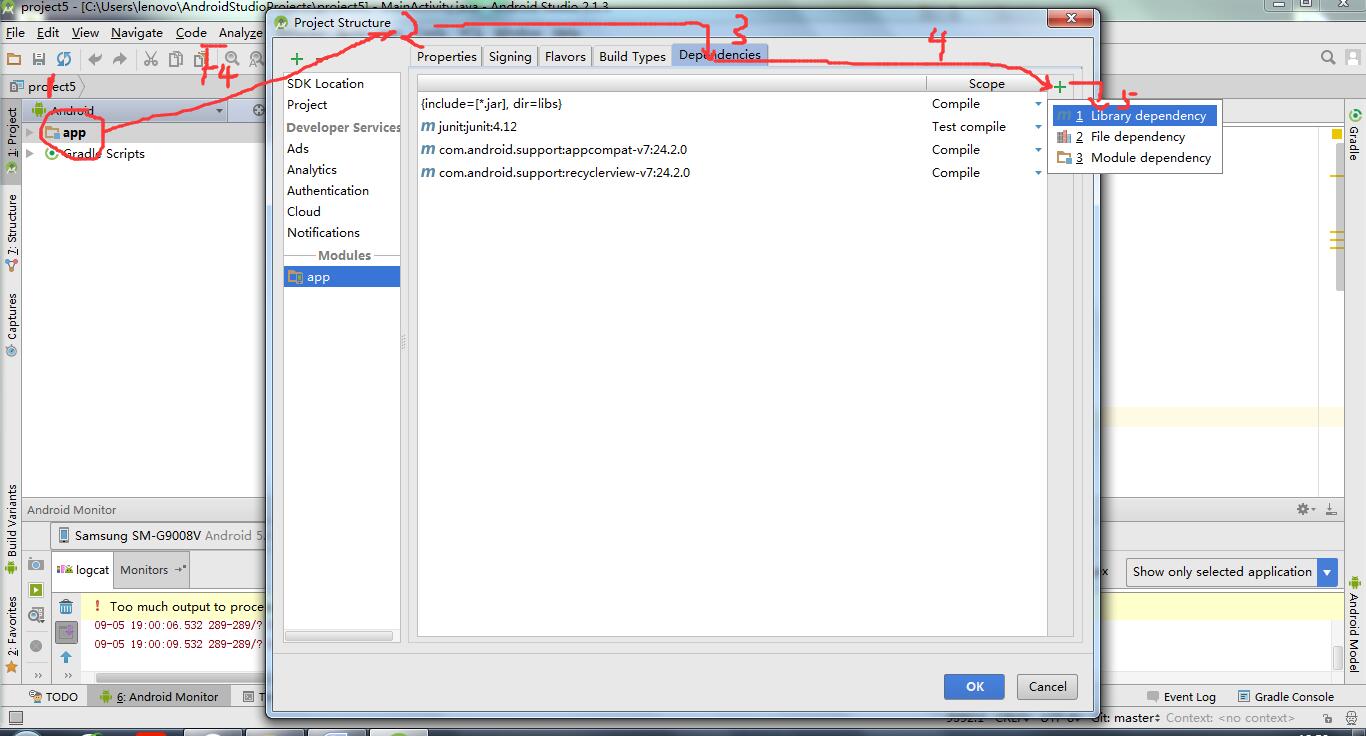Click the Cut scissors icon
This screenshot has width=1366, height=736.
(x=151, y=59)
